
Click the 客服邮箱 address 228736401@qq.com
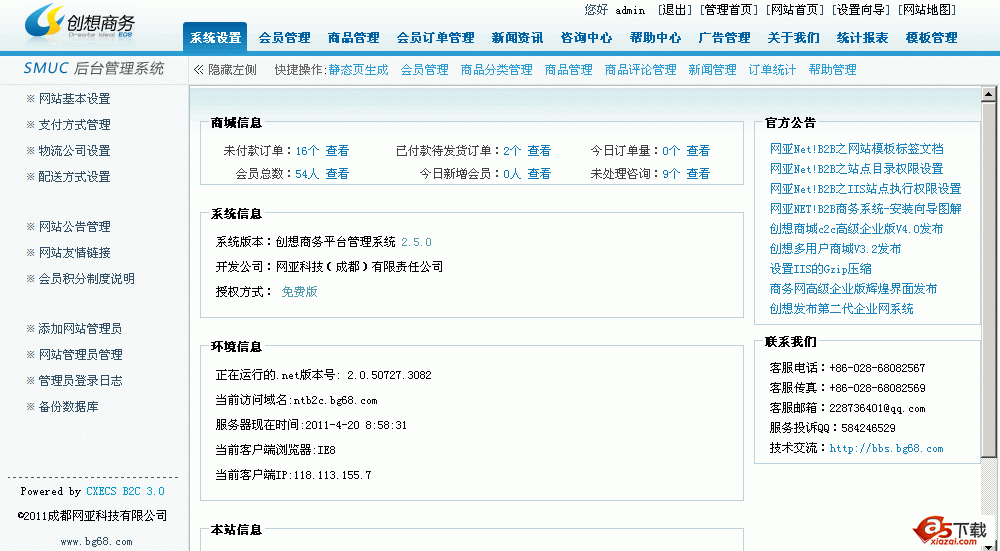(877, 408)
